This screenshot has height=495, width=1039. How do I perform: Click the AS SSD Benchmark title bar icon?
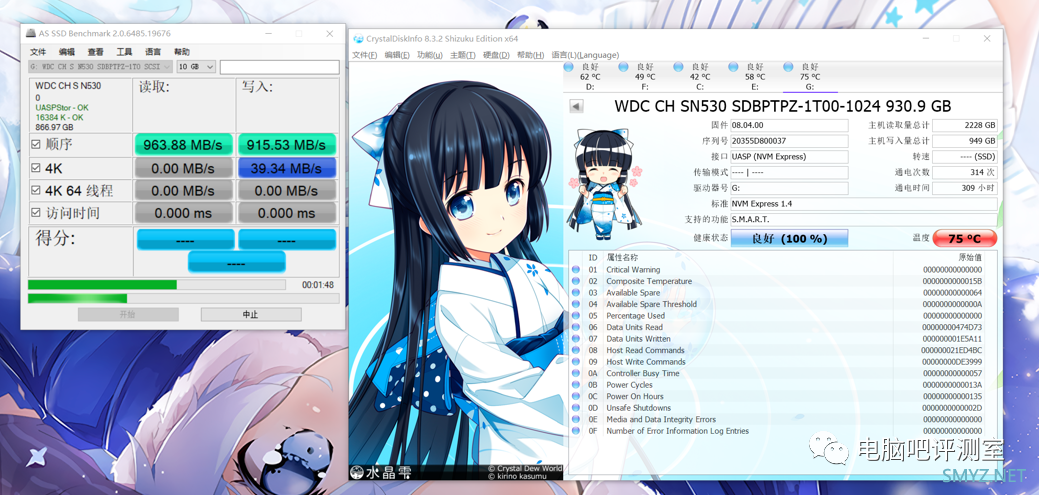pyautogui.click(x=30, y=34)
